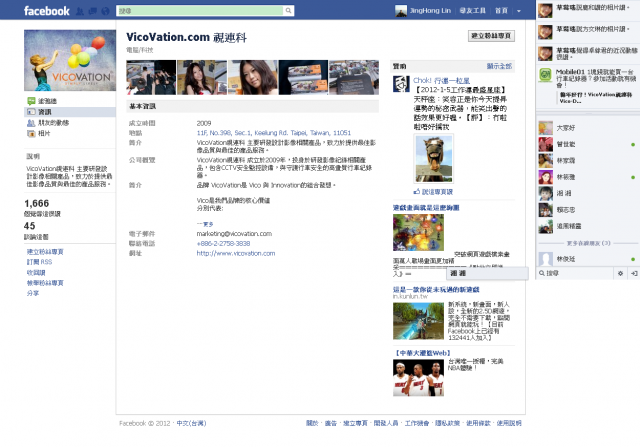Viewport: 640px width, 447px height.
Task: Open the kunlun.tw ad image with blue sword
Action: pyautogui.click(x=418, y=321)
